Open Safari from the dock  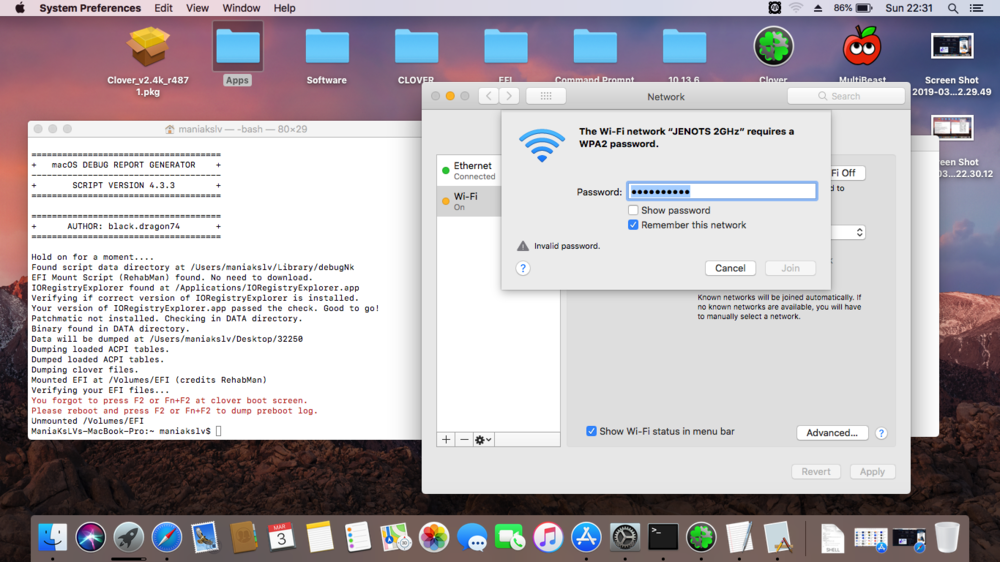click(167, 537)
